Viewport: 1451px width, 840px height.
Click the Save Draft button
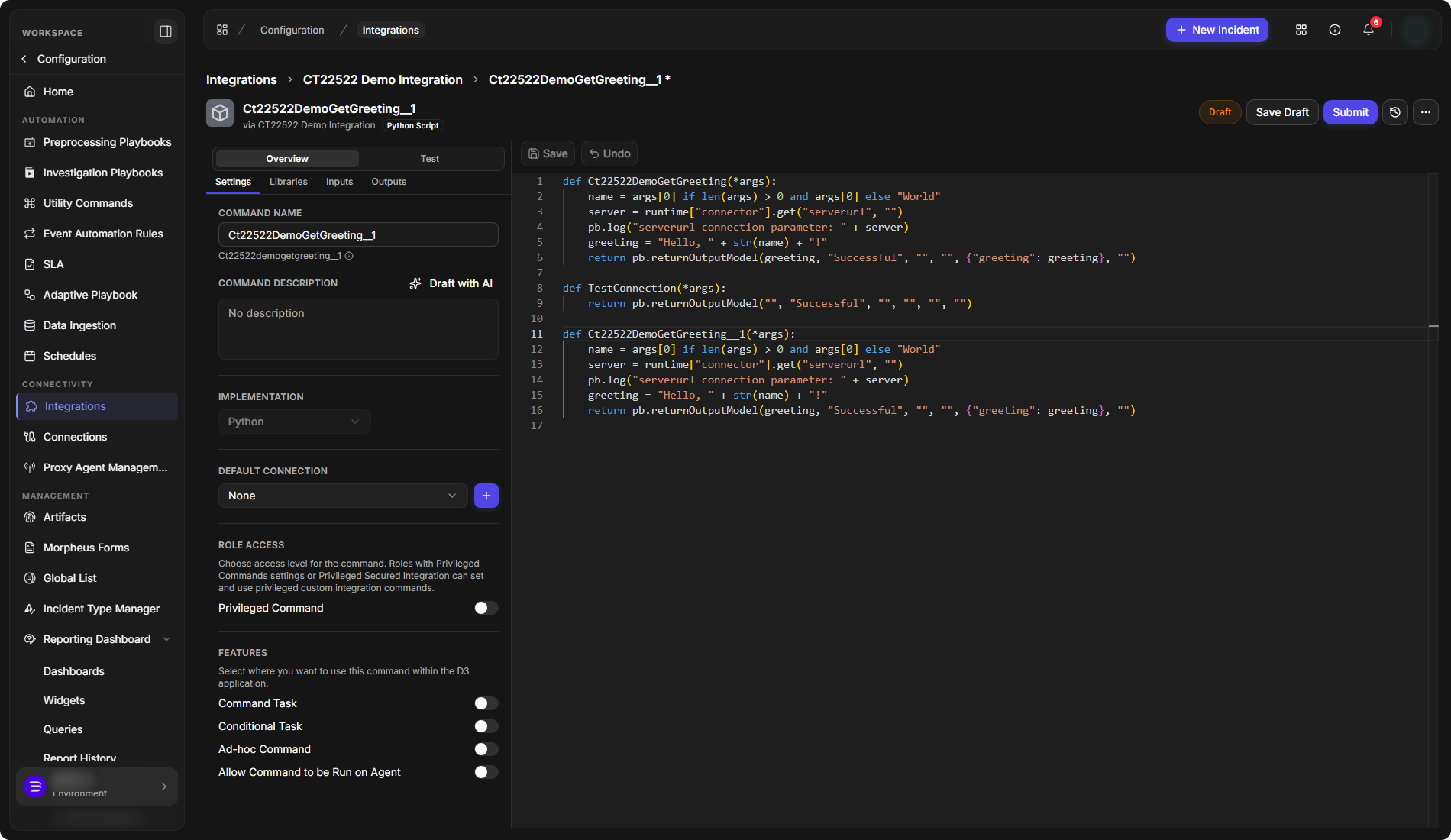(1282, 112)
